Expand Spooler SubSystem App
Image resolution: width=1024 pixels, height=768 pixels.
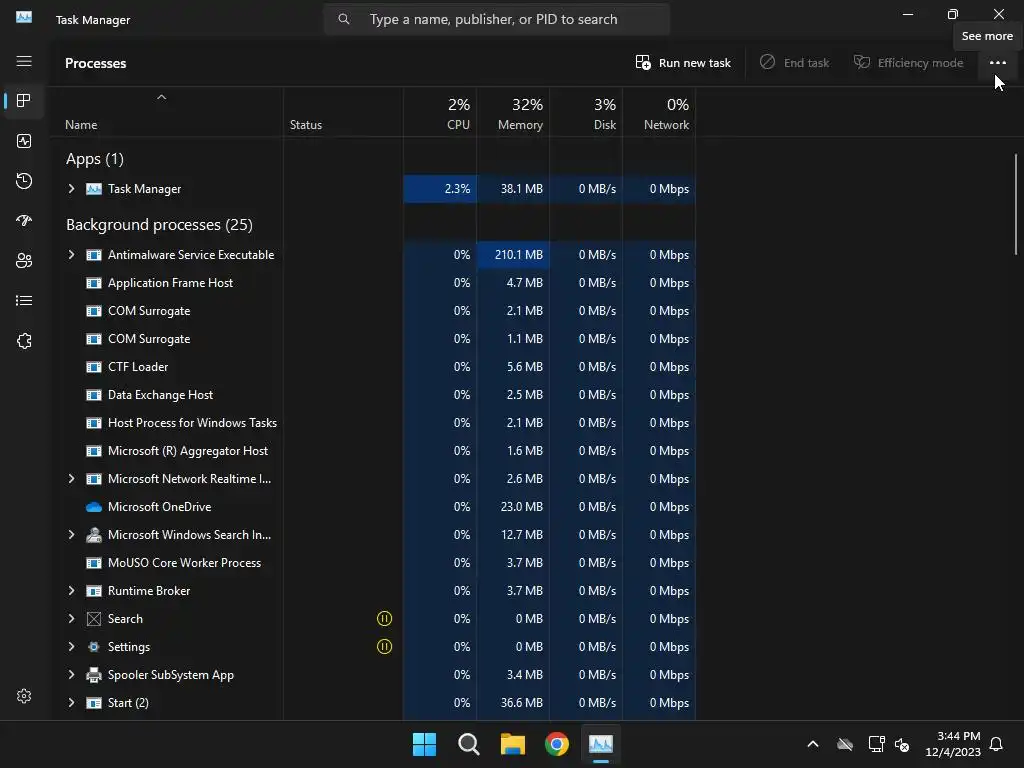71,675
